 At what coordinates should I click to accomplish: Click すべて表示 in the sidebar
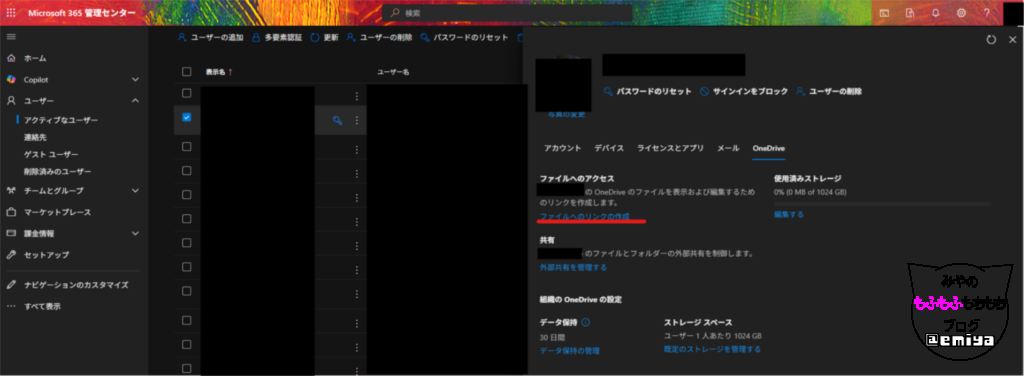pos(33,306)
